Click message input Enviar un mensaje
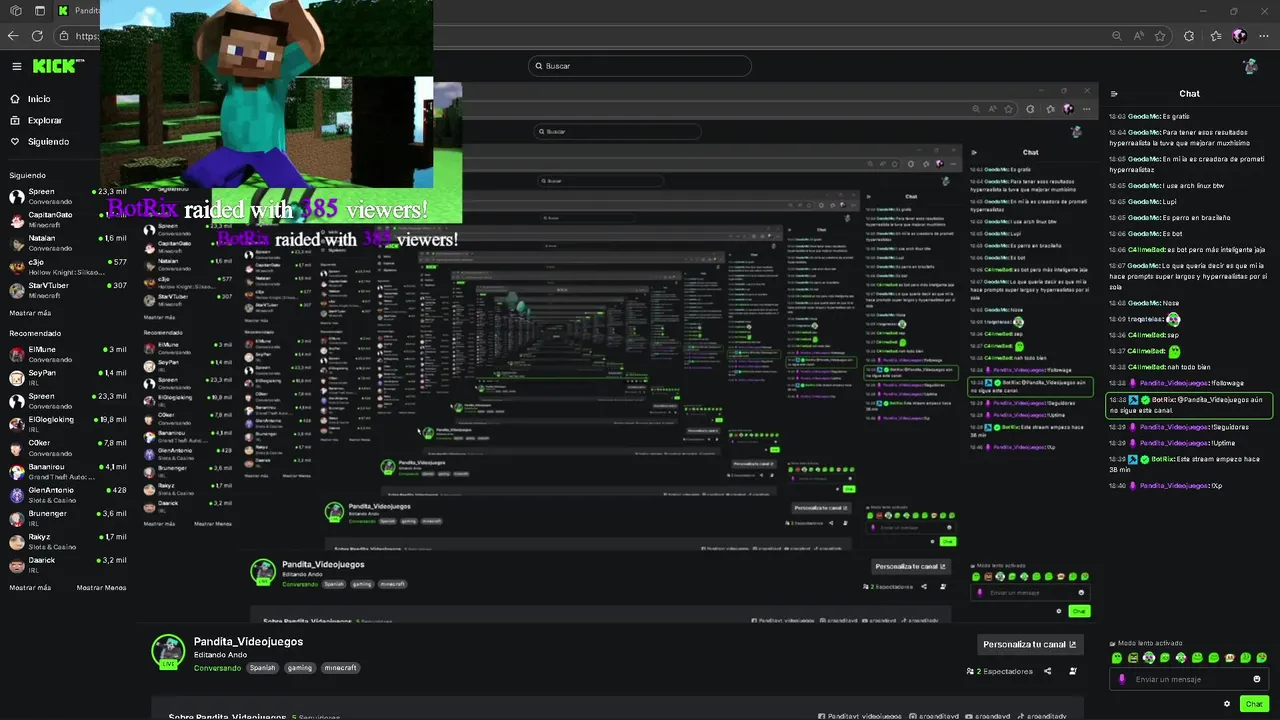Viewport: 1280px width, 720px height. pos(1190,679)
